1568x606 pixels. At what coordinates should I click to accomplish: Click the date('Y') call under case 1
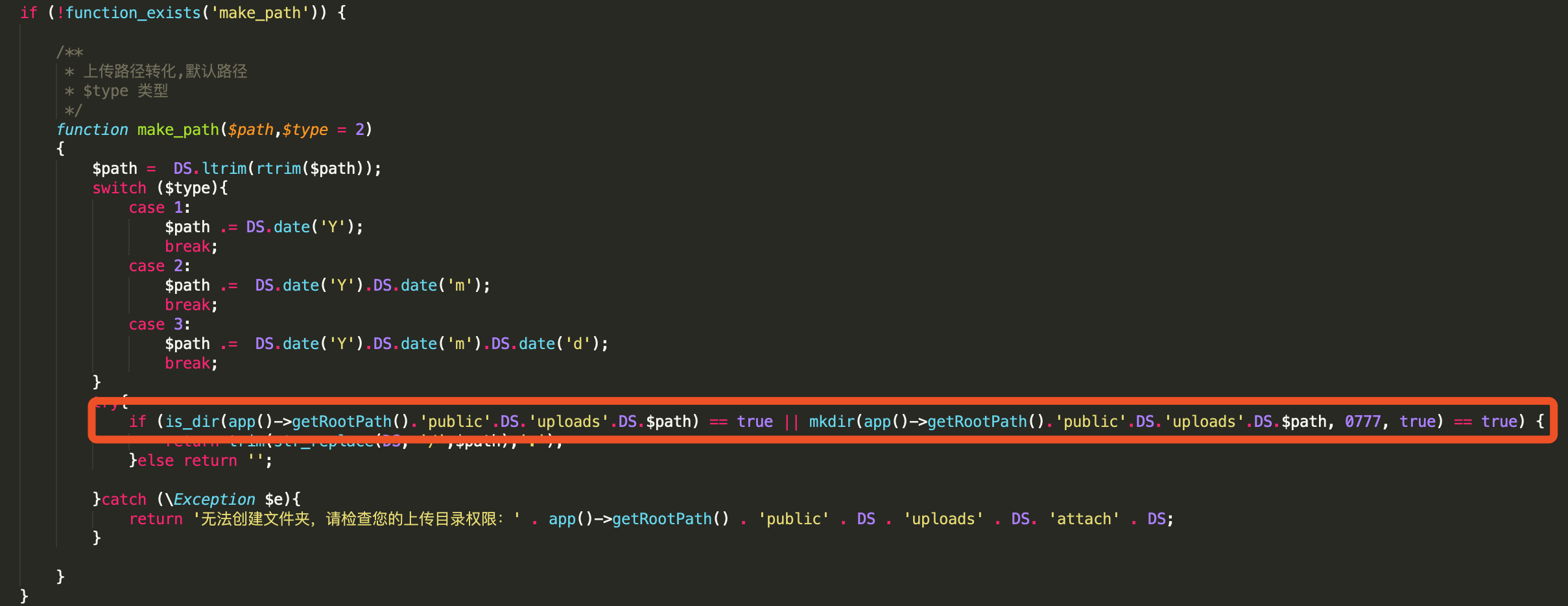point(314,227)
